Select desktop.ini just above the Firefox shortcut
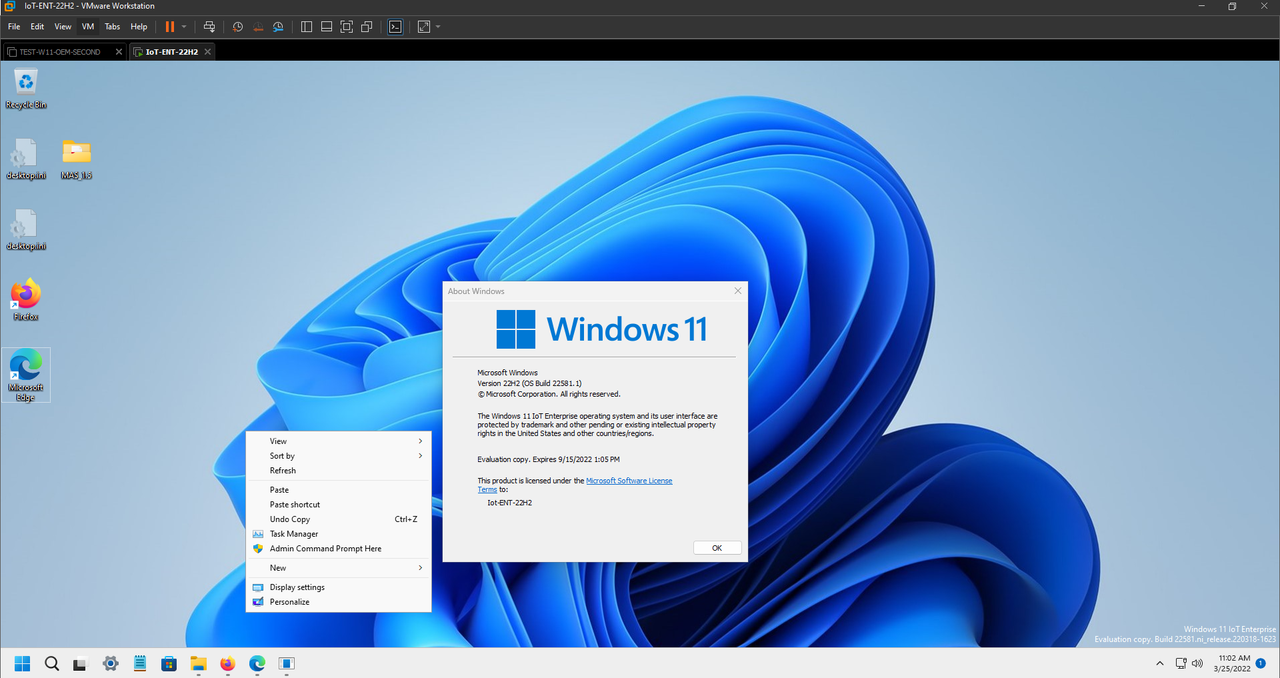Image resolution: width=1280 pixels, height=678 pixels. point(26,230)
